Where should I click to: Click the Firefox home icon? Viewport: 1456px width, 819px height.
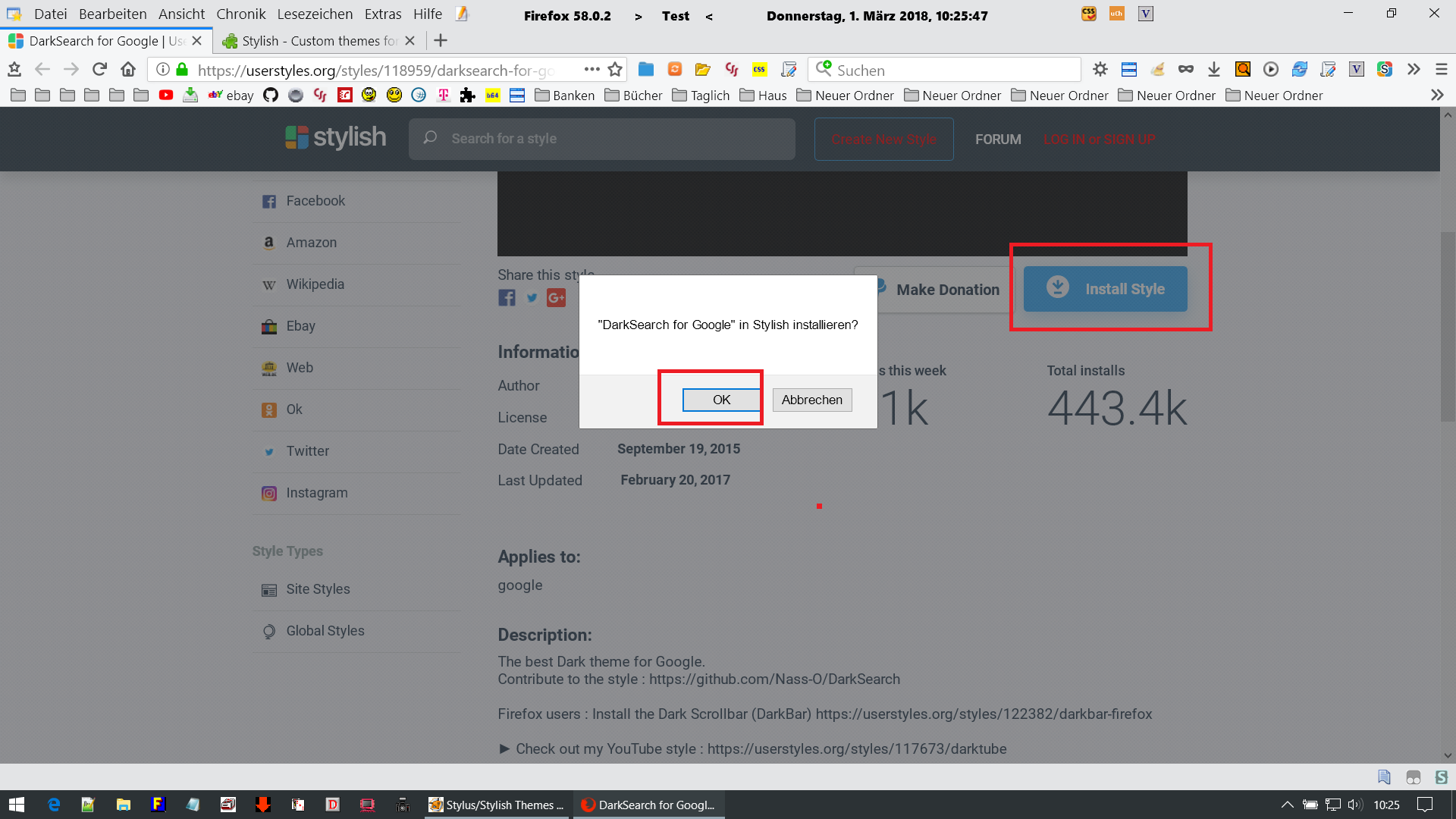(x=128, y=70)
